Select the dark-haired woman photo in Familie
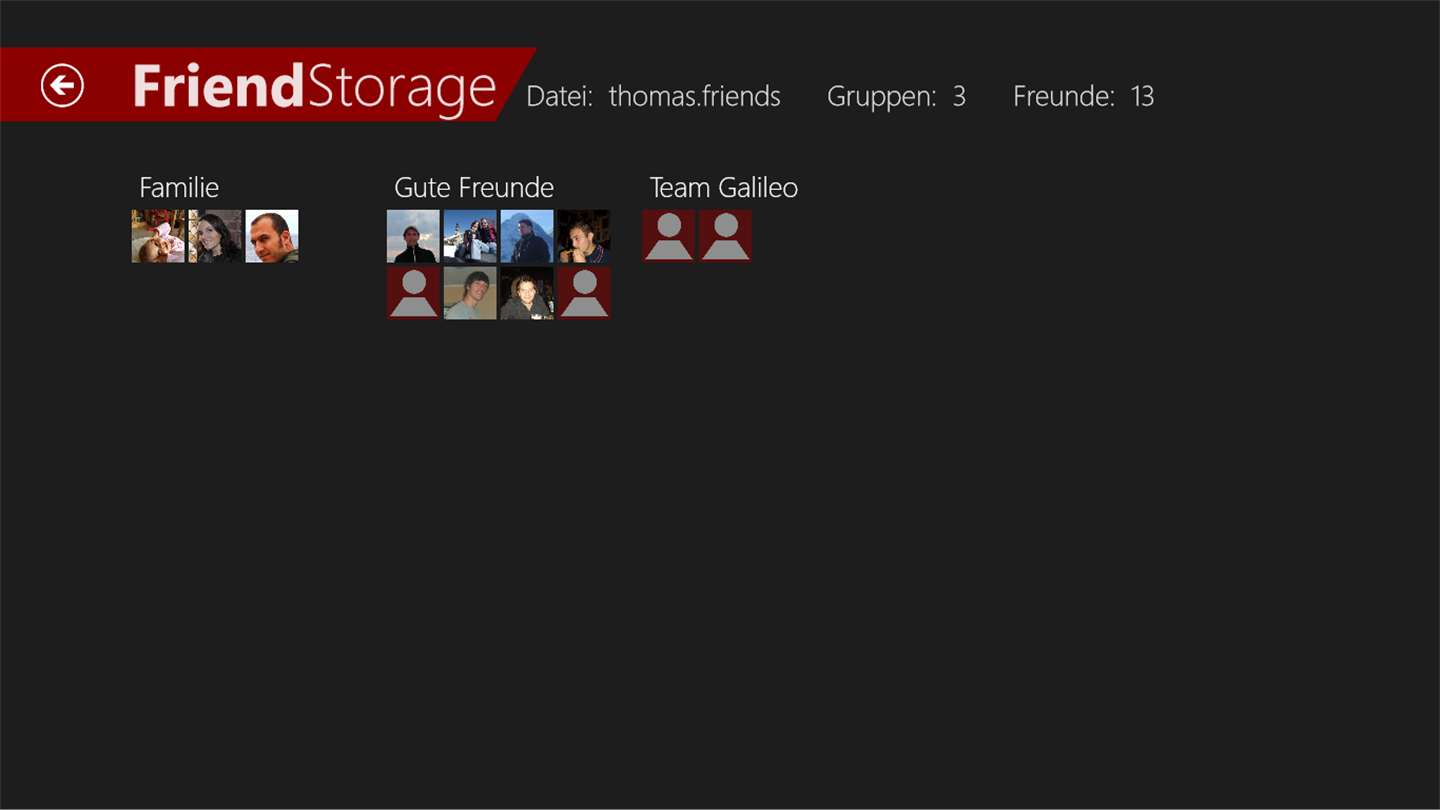This screenshot has width=1440, height=810. 215,236
